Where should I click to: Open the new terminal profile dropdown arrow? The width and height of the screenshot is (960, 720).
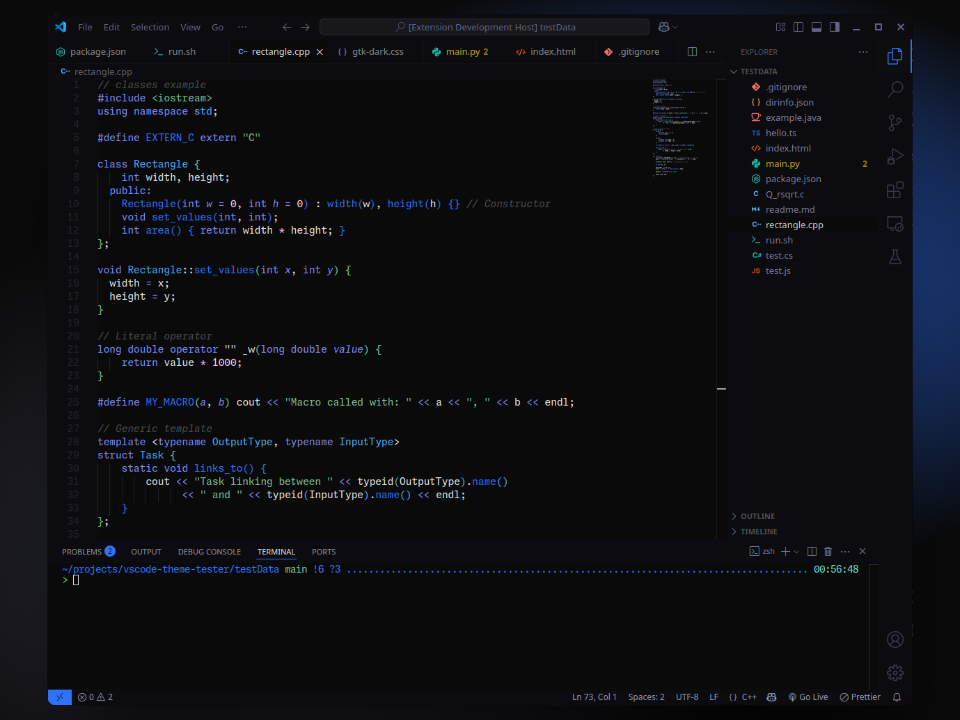(x=797, y=551)
